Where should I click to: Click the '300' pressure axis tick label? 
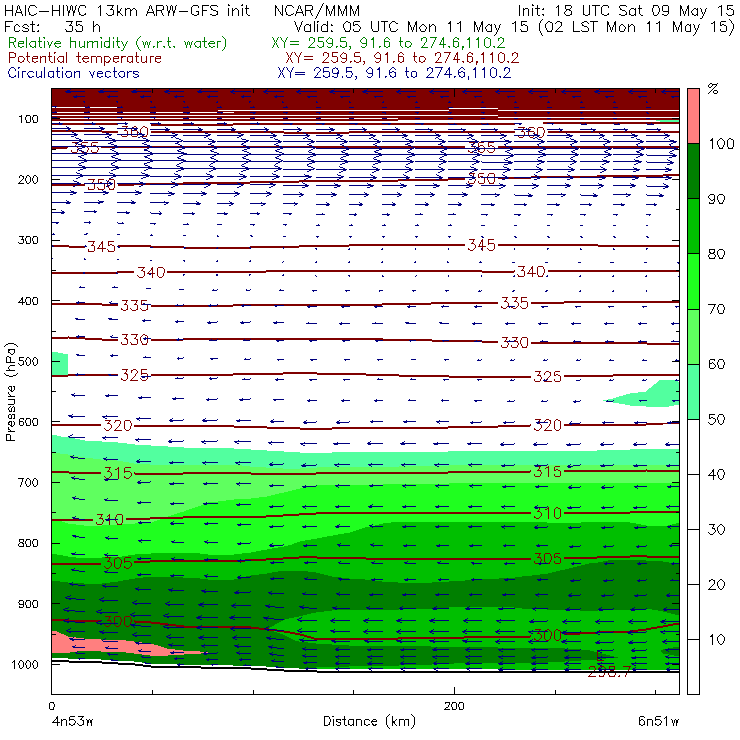pyautogui.click(x=28, y=240)
